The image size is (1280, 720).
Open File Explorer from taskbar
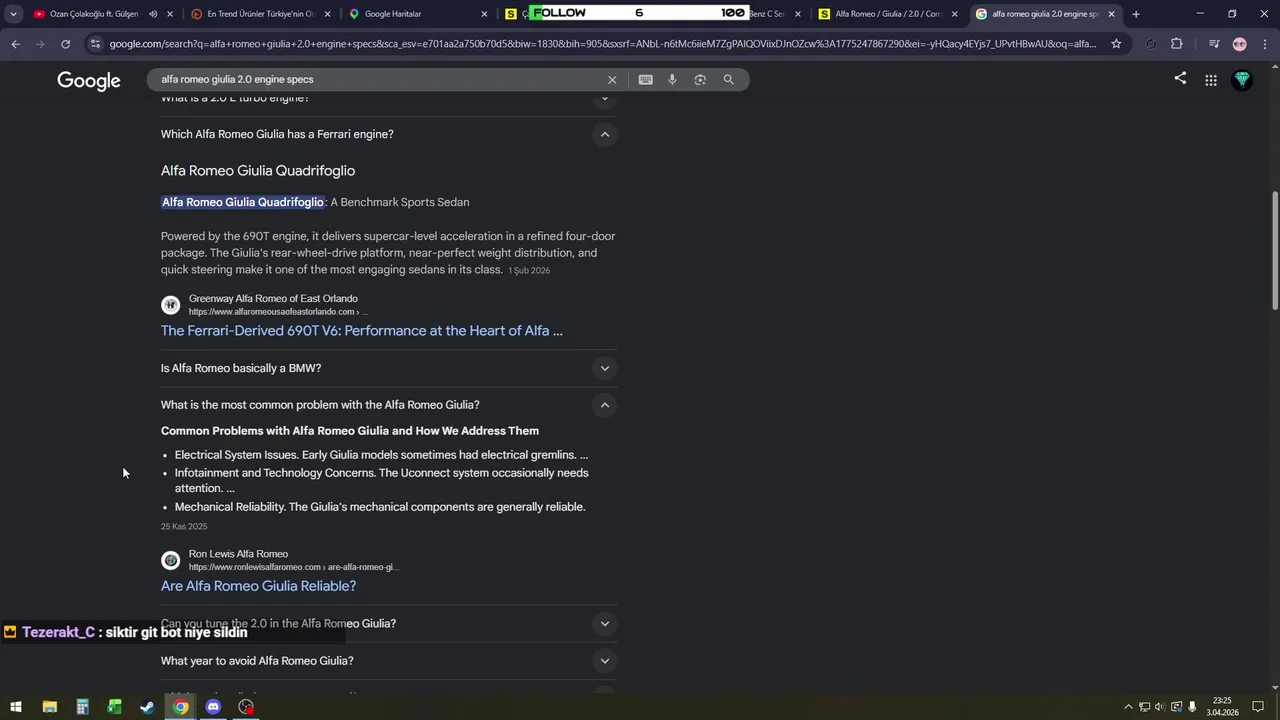click(x=49, y=707)
